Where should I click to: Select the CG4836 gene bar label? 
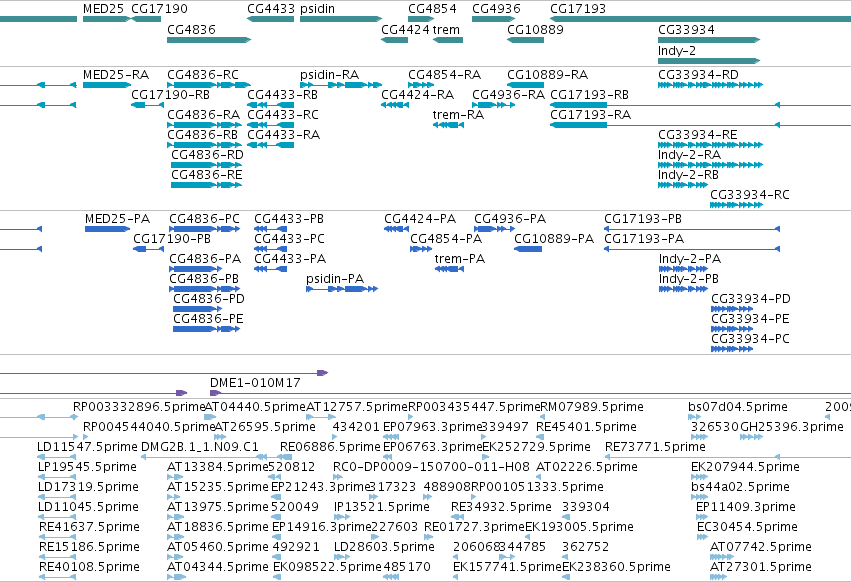(191, 29)
